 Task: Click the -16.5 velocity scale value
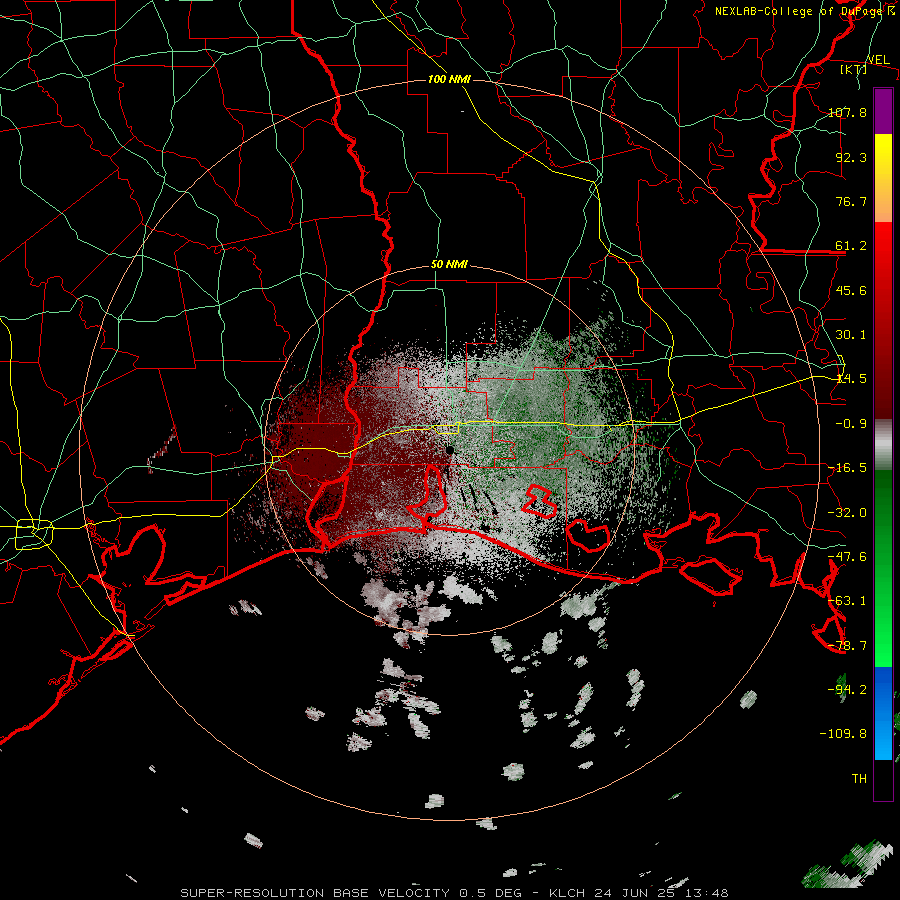click(x=848, y=468)
